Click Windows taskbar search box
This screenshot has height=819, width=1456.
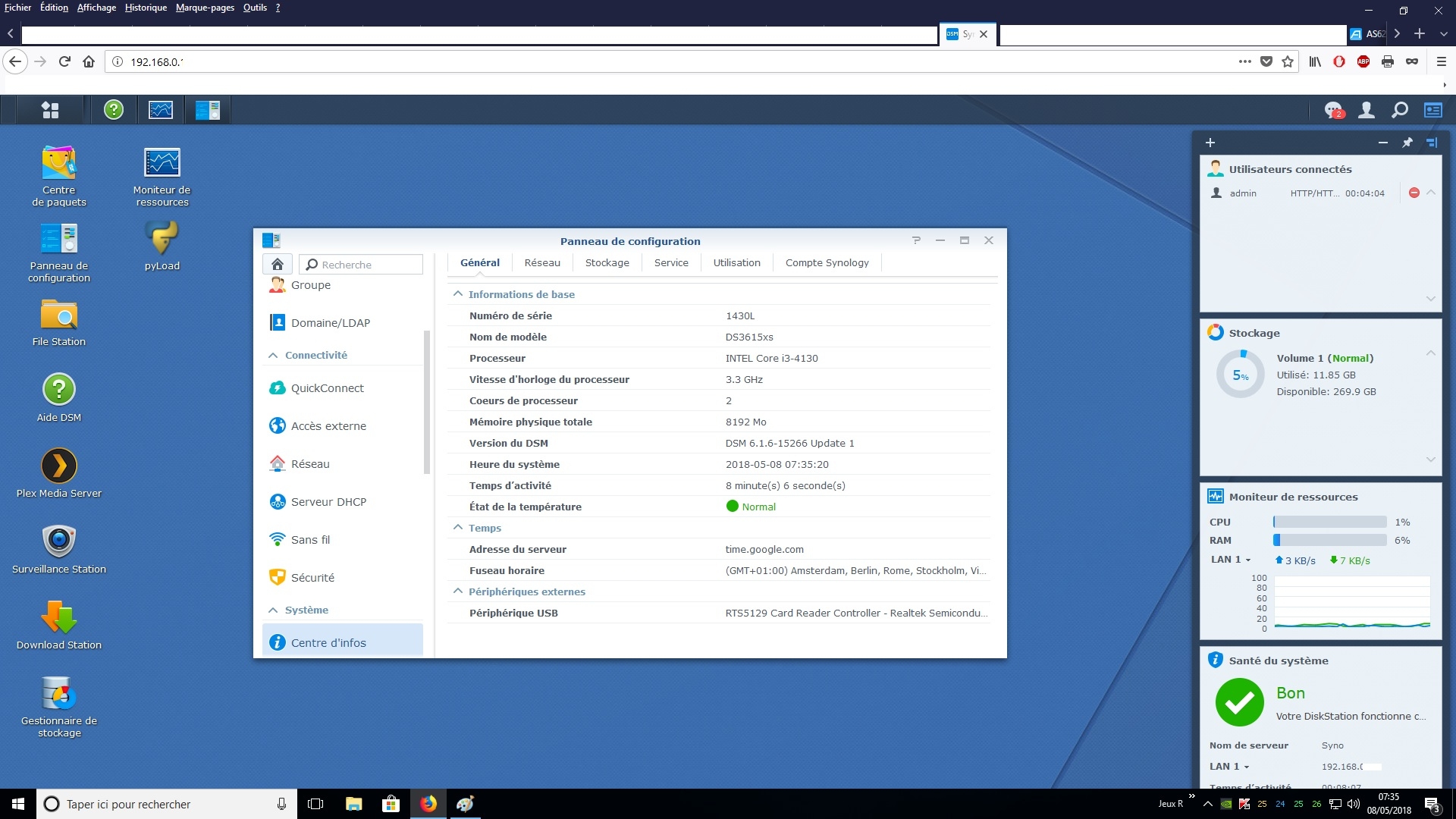(166, 804)
